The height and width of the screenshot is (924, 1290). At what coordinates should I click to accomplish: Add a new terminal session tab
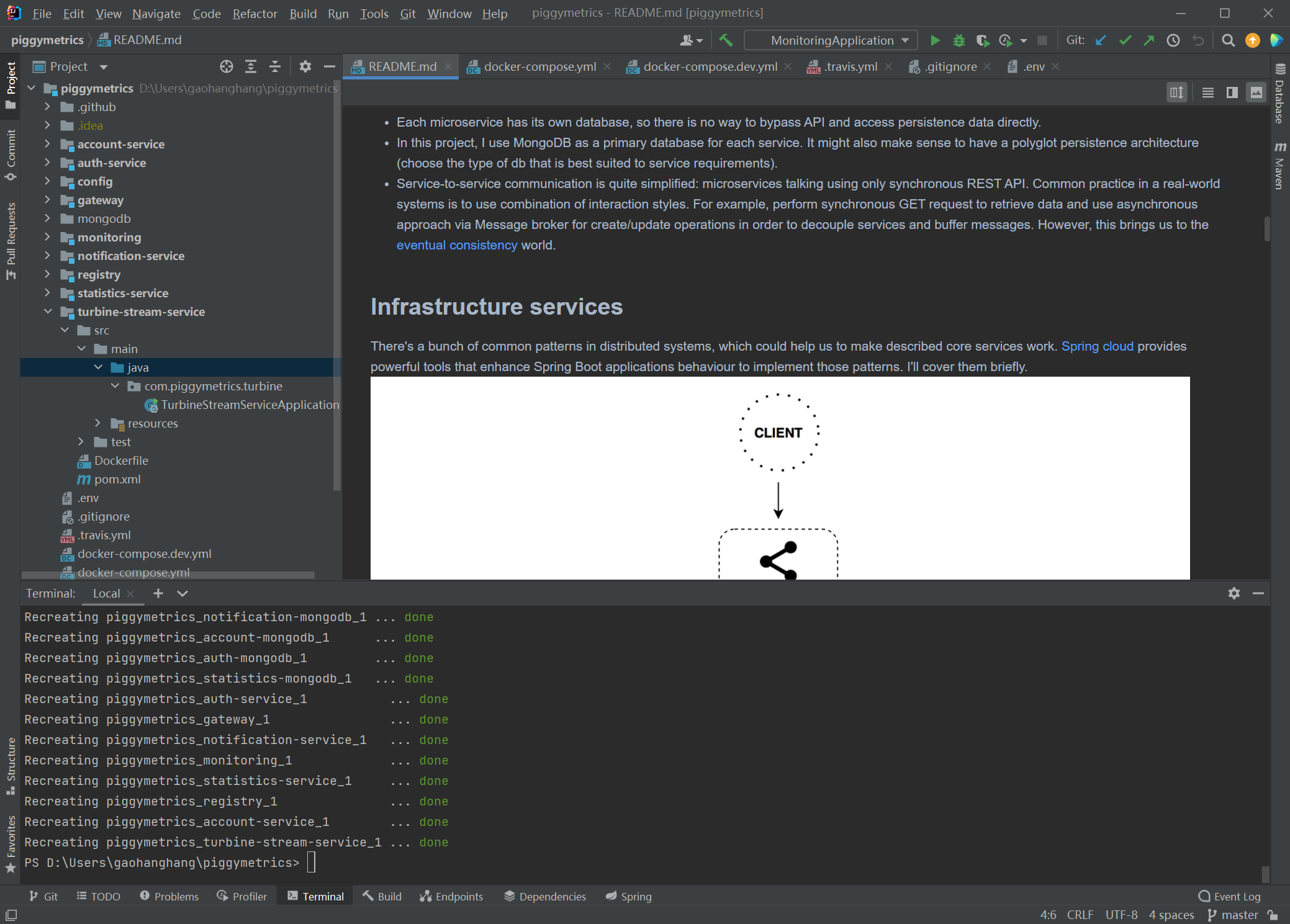tap(158, 593)
